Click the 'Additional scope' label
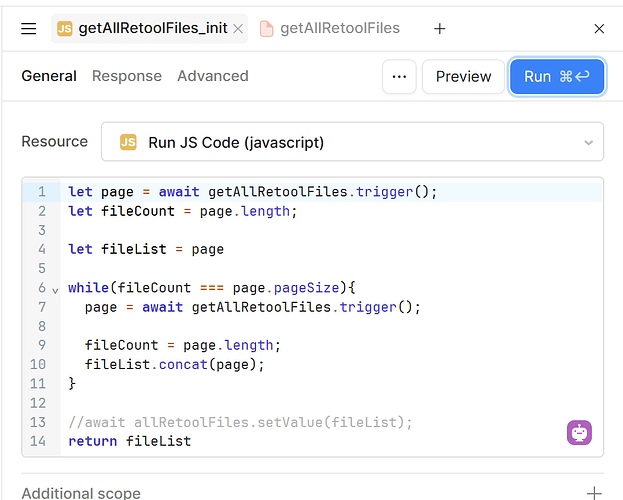This screenshot has height=500, width=623. coord(81,493)
